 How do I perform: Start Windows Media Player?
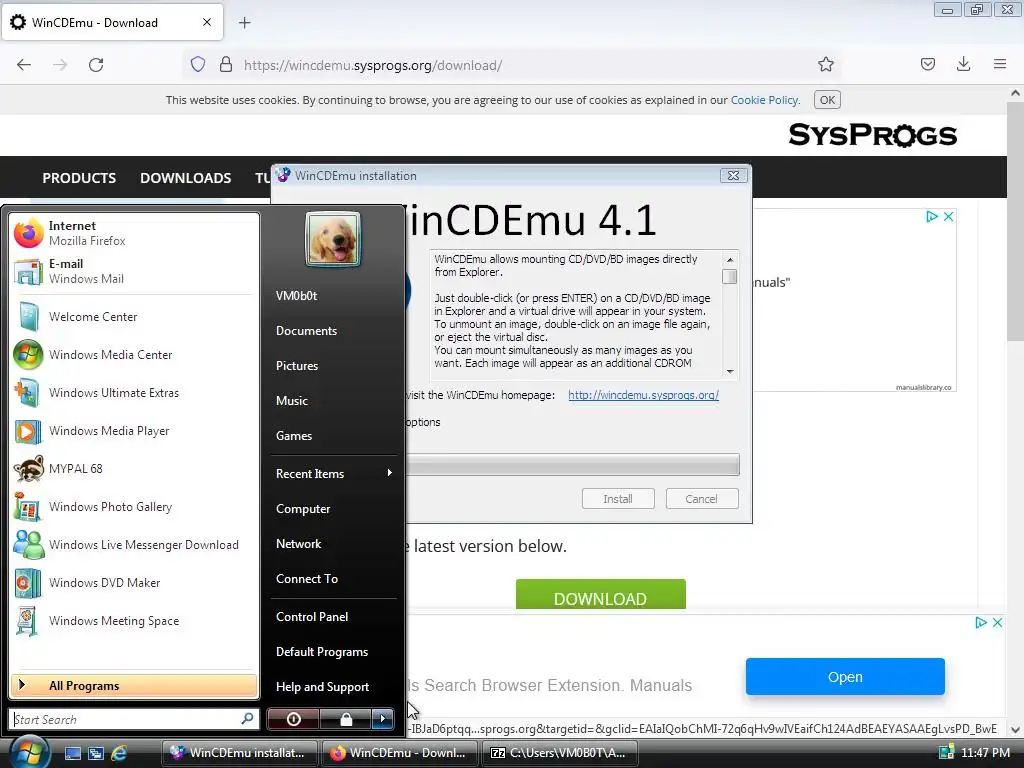click(x=134, y=431)
